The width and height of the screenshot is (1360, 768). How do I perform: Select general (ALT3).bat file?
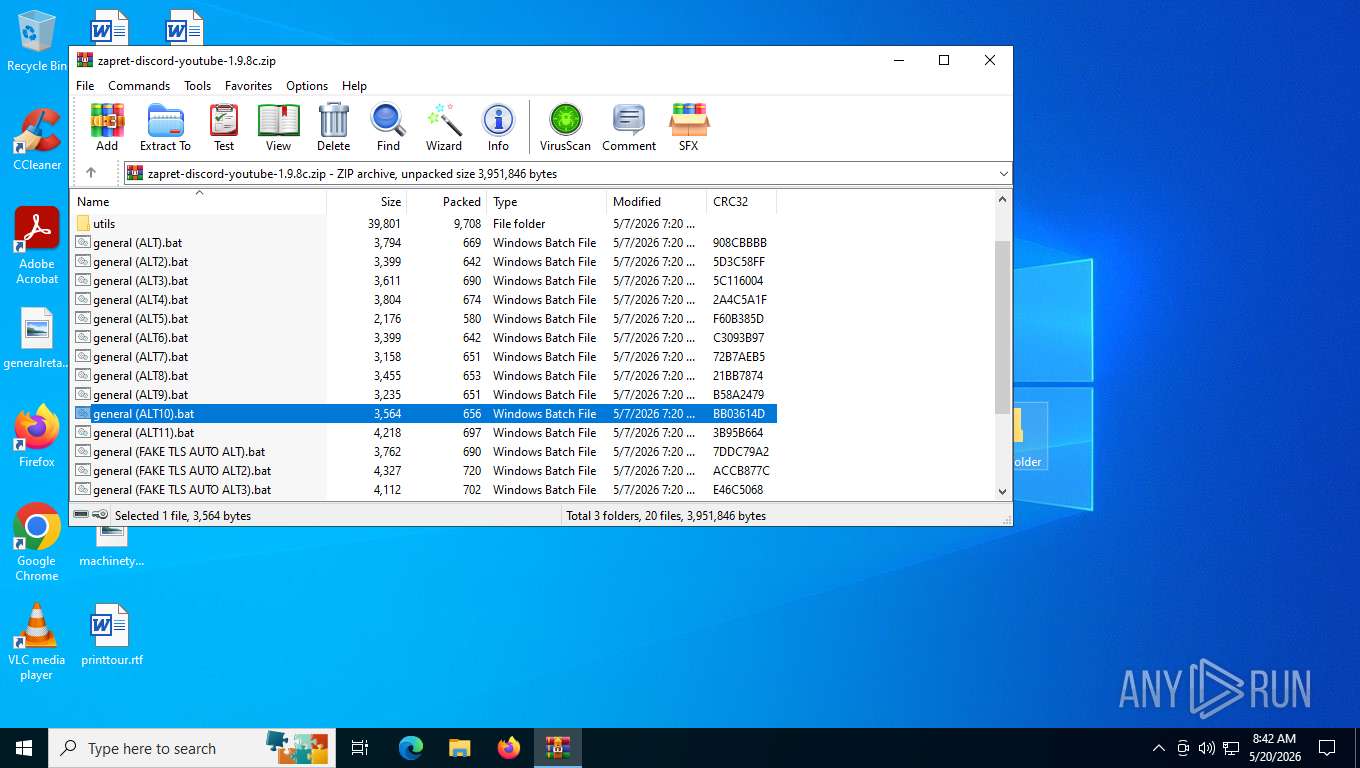(x=423, y=281)
